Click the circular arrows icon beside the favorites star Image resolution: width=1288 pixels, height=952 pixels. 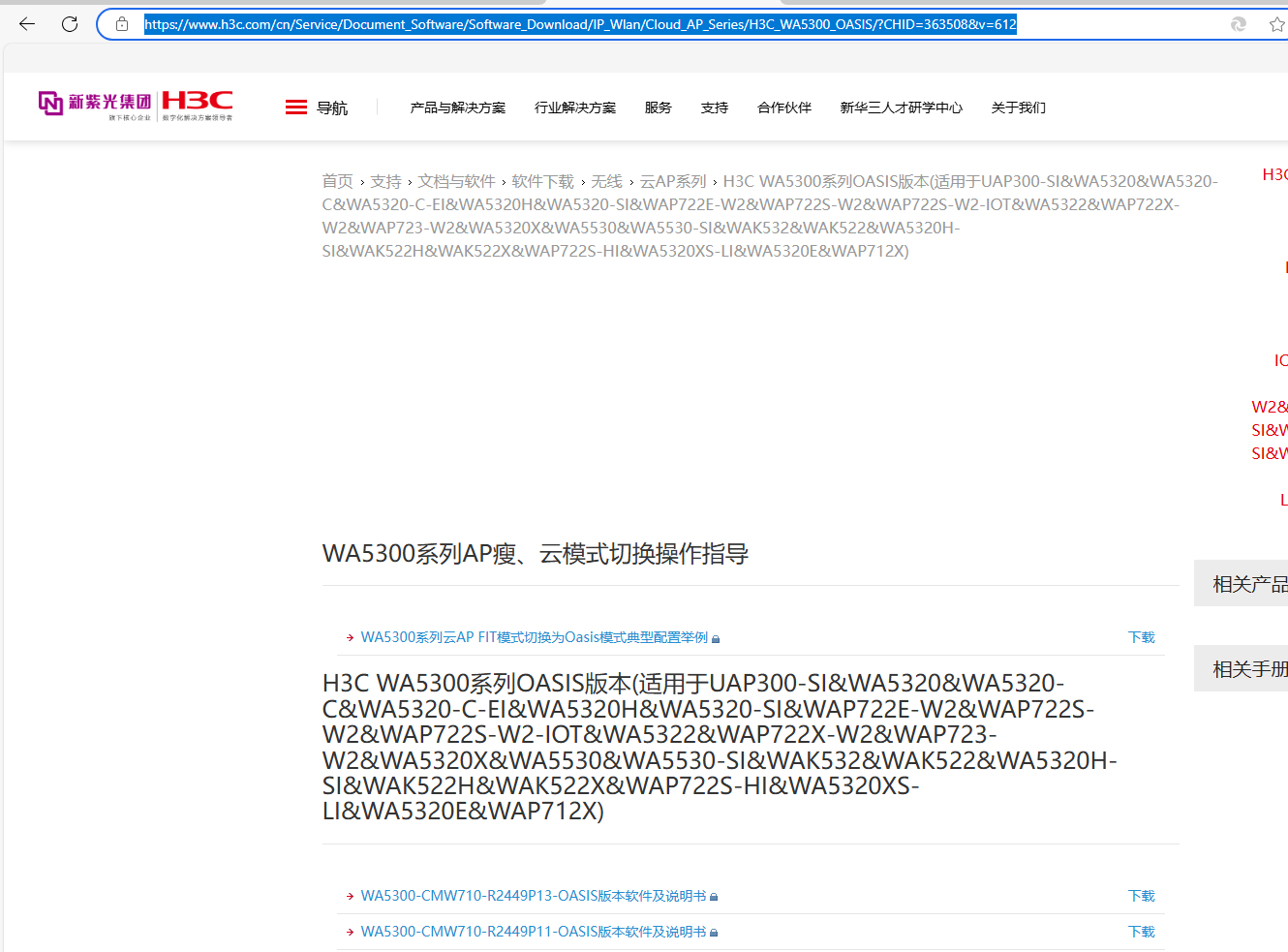[x=1238, y=24]
